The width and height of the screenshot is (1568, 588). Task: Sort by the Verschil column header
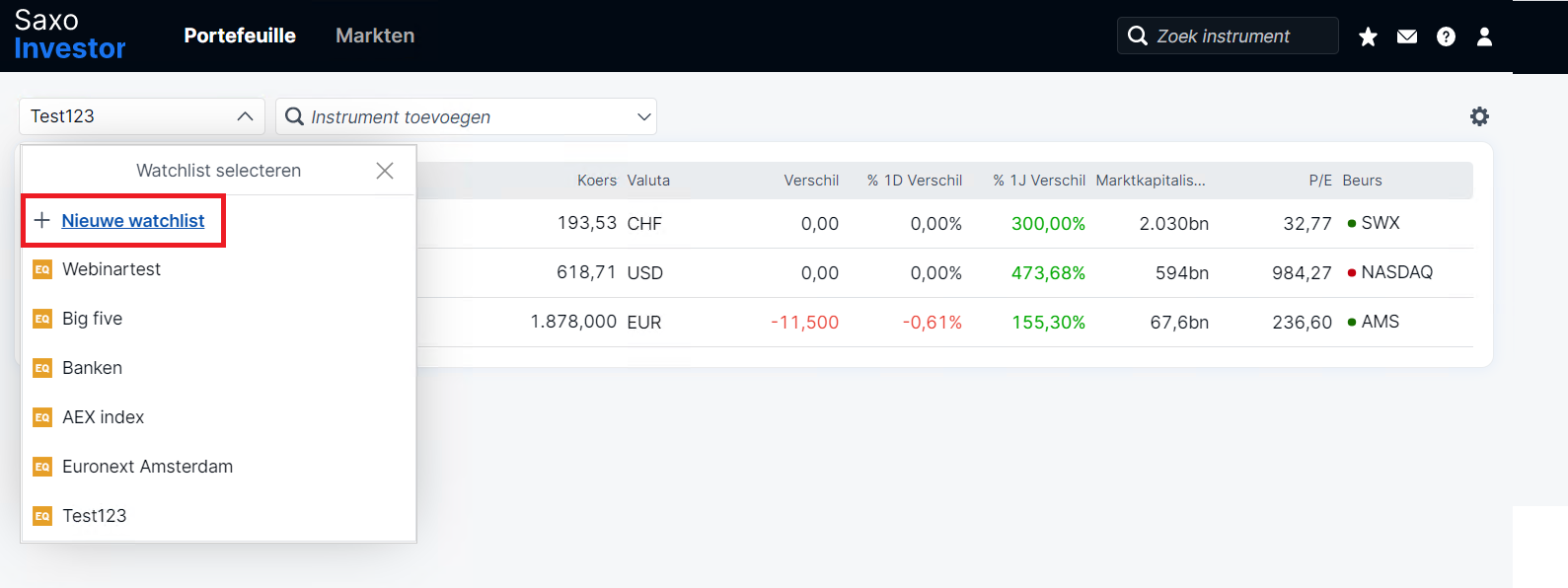(811, 181)
